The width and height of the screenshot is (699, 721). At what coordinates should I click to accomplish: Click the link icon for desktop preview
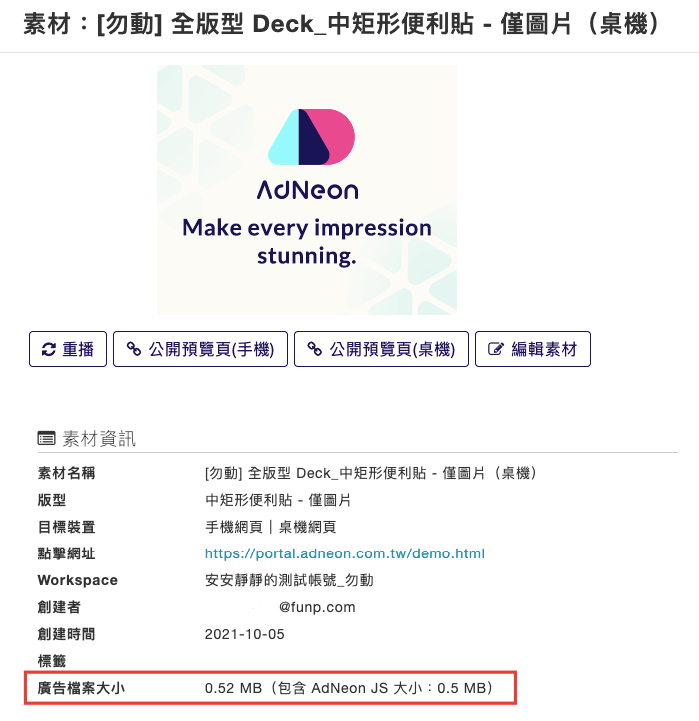tap(315, 349)
